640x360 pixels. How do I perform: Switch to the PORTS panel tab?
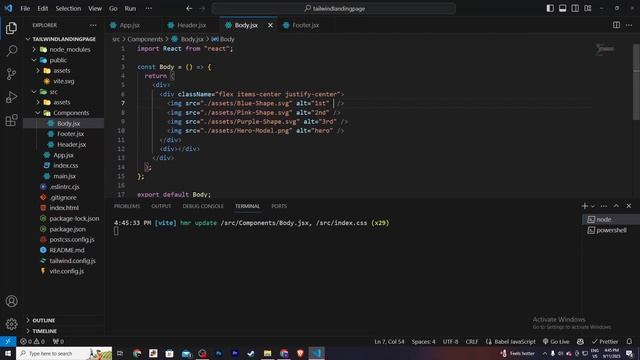[279, 206]
